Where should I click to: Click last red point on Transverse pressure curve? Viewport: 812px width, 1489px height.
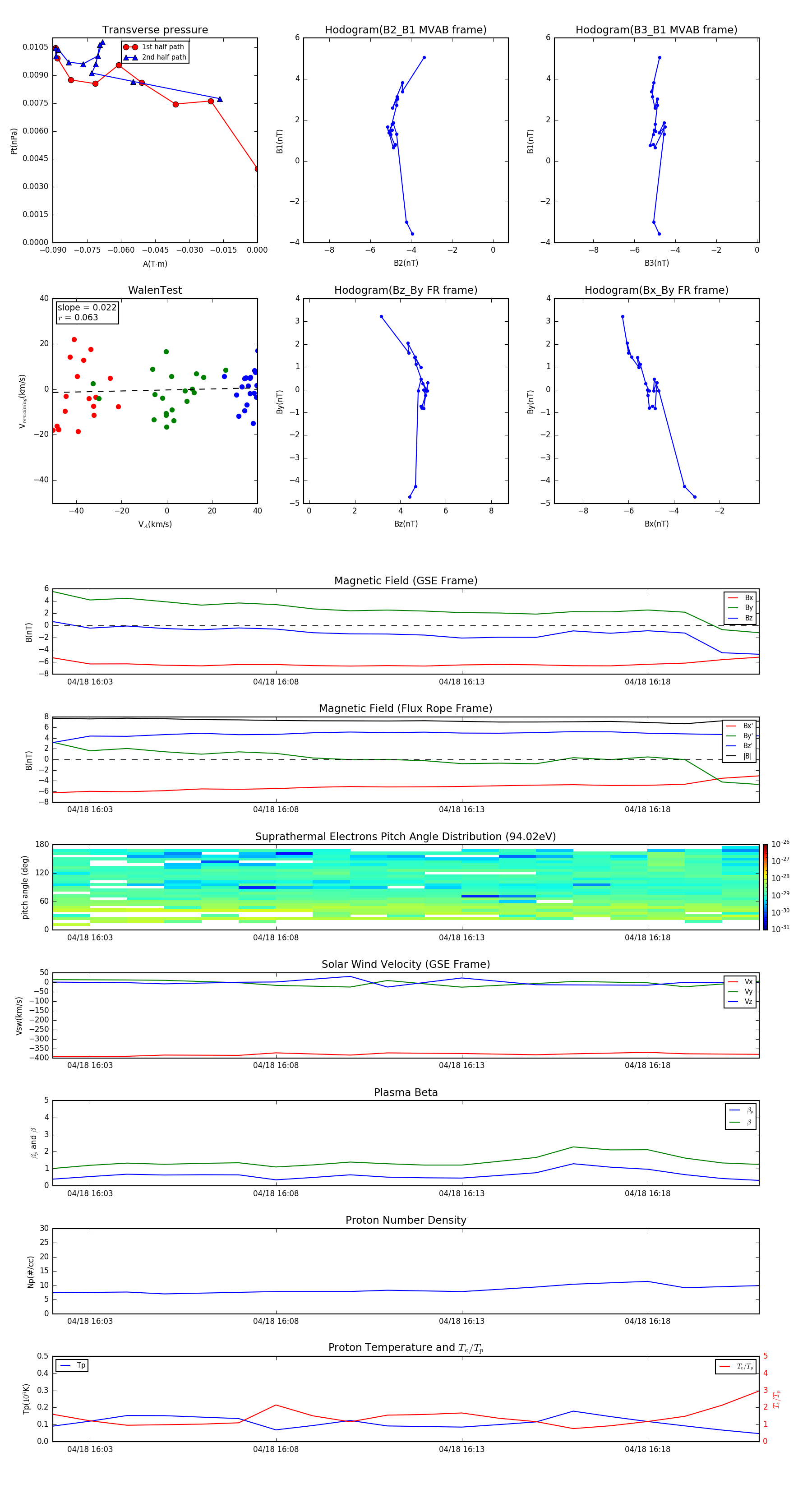coord(257,169)
